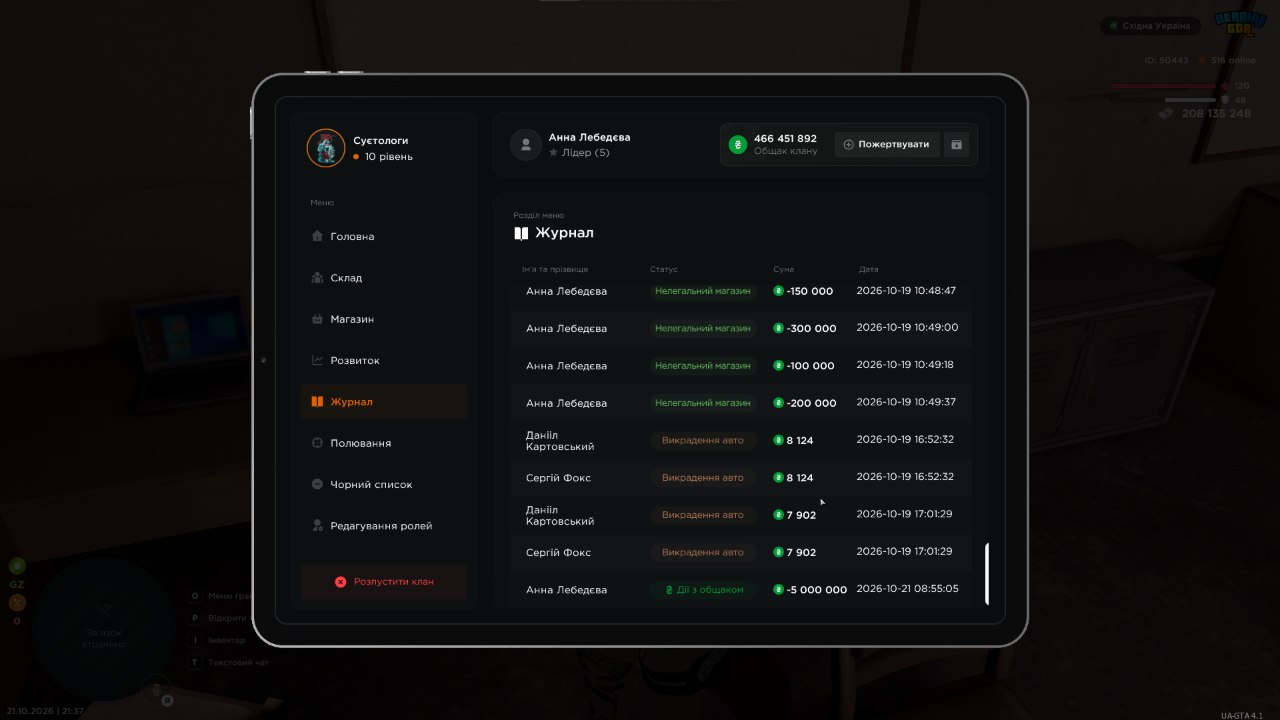The image size is (1280, 720).
Task: Click the coin icon beside -100 000
Action: 778,366
